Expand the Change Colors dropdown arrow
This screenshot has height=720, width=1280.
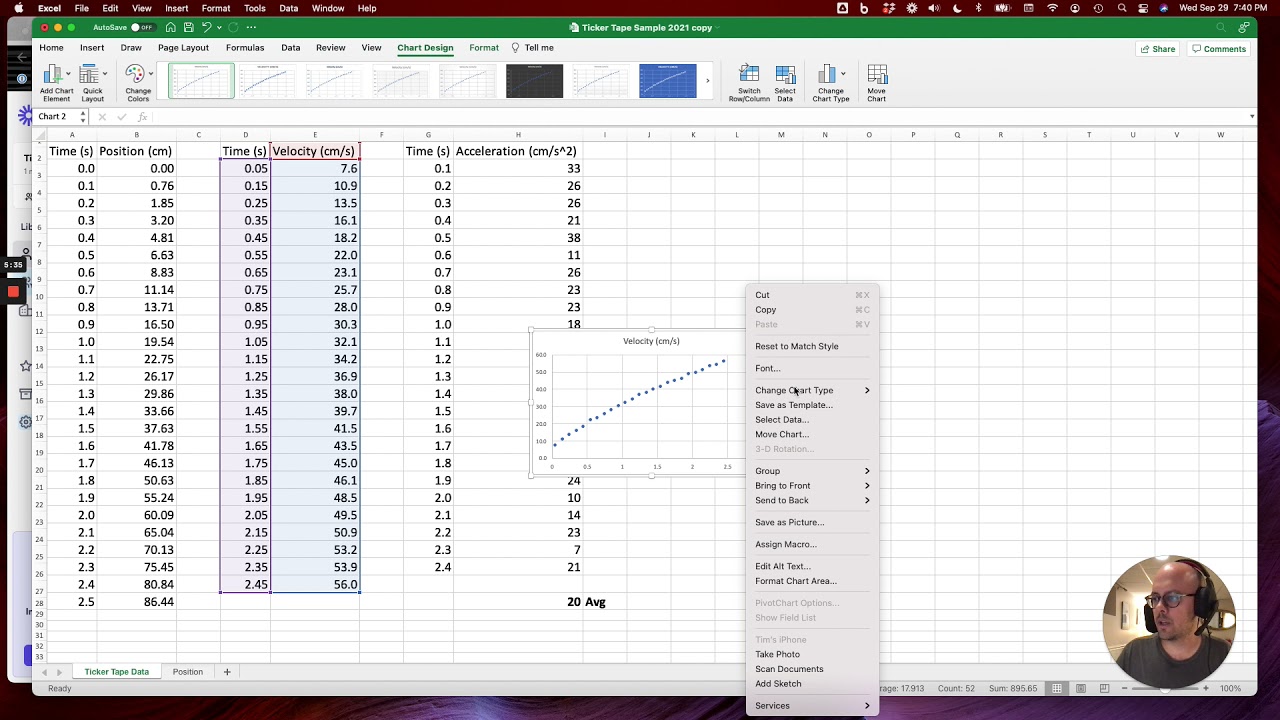[150, 74]
